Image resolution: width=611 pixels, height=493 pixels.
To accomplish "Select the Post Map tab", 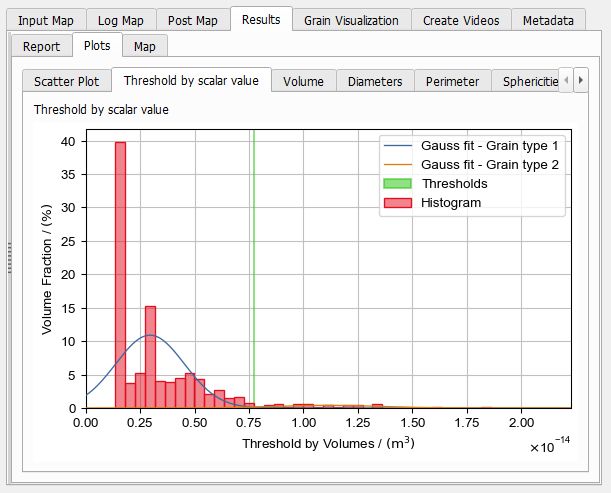I will (192, 20).
